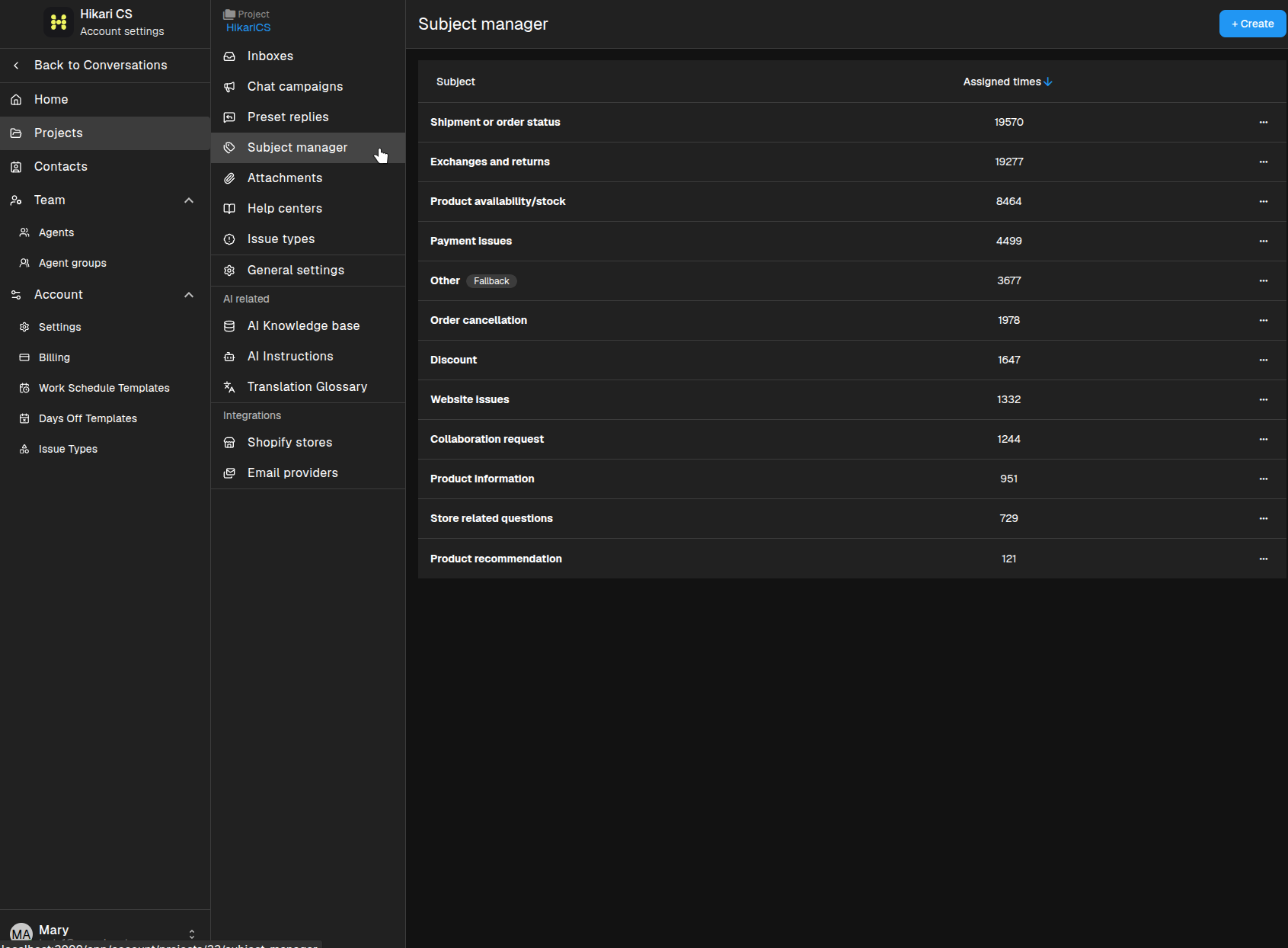Screen dimensions: 1288x948
Task: Click the Attachments paperclip icon
Action: coord(229,178)
